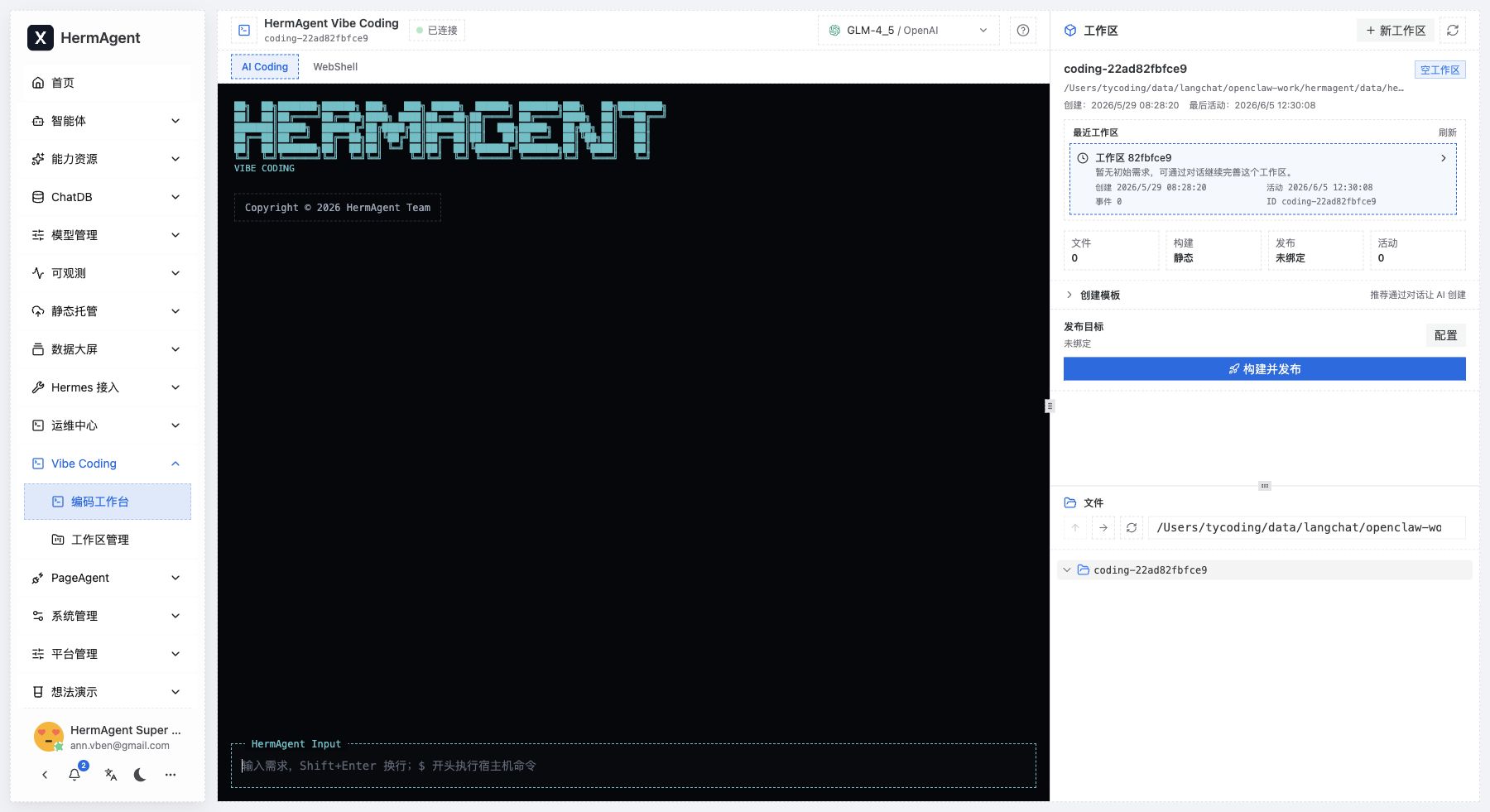
Task: Focus the HermAgent Input field
Action: (633, 766)
